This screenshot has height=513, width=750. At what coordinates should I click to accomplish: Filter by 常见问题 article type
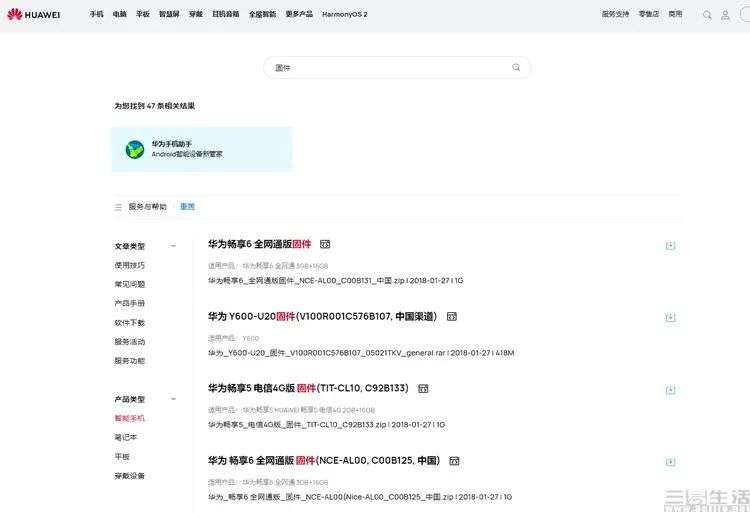click(x=130, y=284)
